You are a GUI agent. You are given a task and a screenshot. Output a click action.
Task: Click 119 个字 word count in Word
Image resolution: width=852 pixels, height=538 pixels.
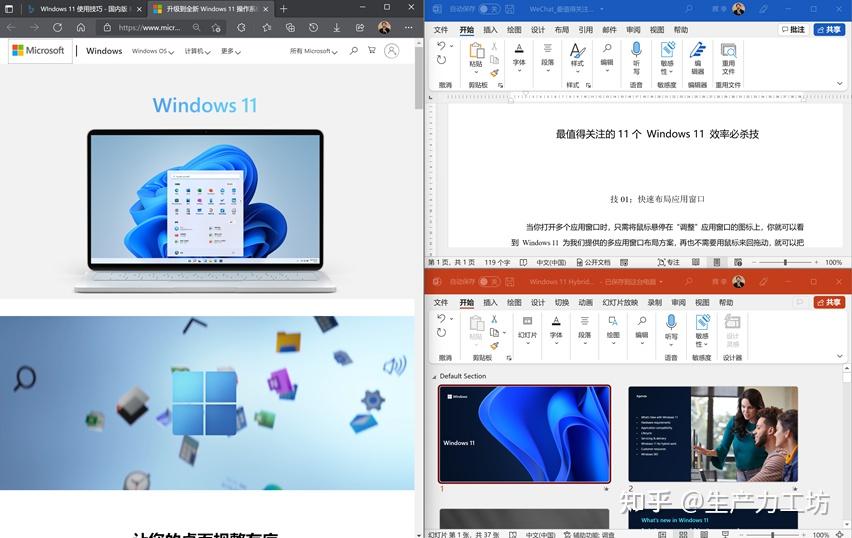497,262
